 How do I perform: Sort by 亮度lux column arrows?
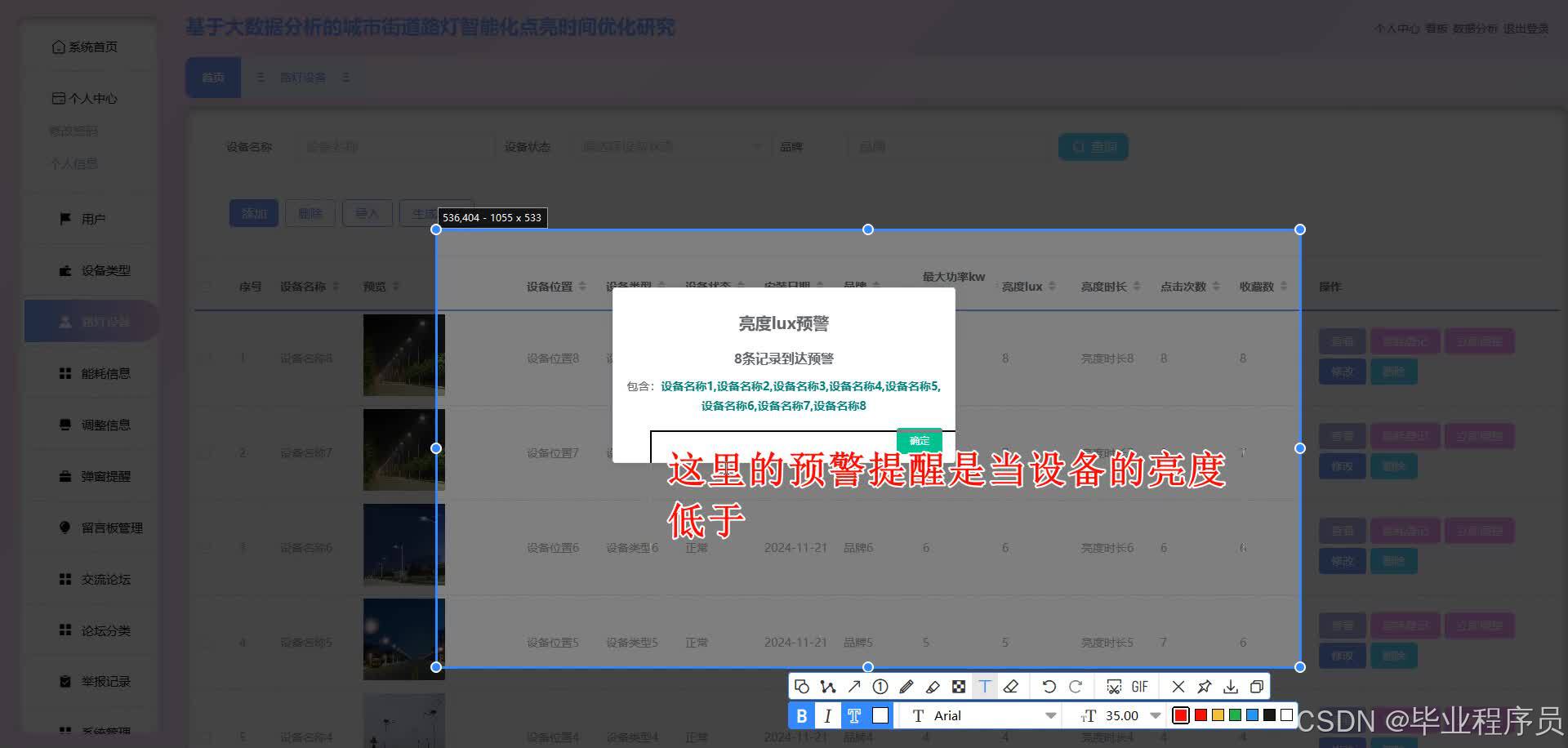(x=1052, y=287)
